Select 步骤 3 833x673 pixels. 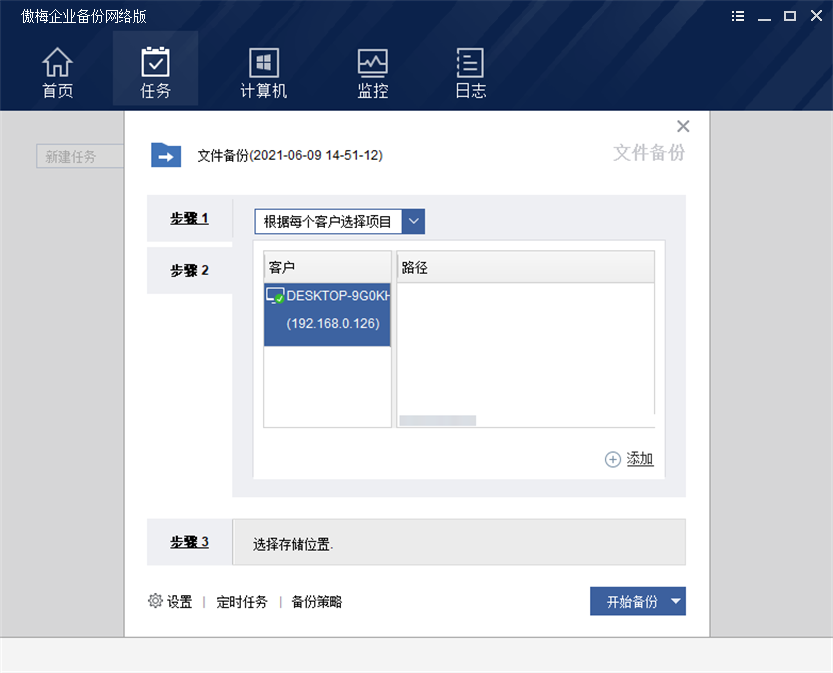pos(190,542)
